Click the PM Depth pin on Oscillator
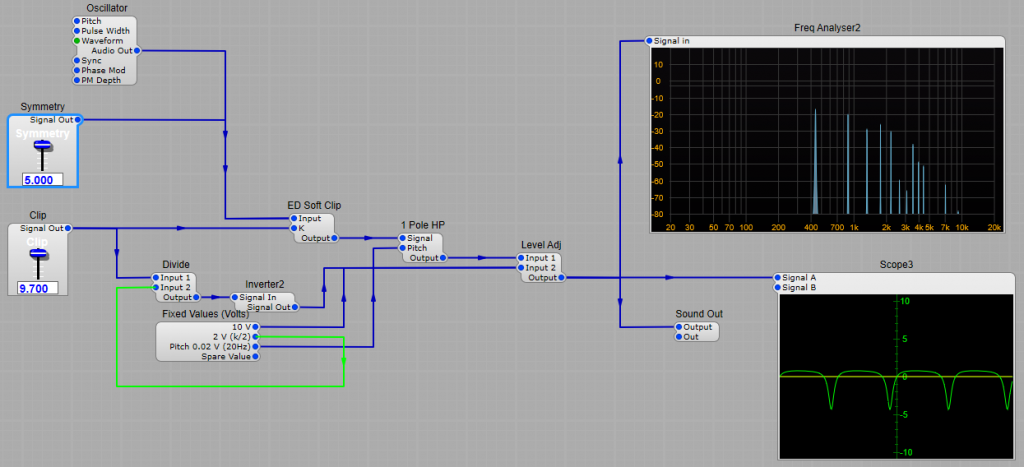Image resolution: width=1024 pixels, height=467 pixels. [77, 80]
